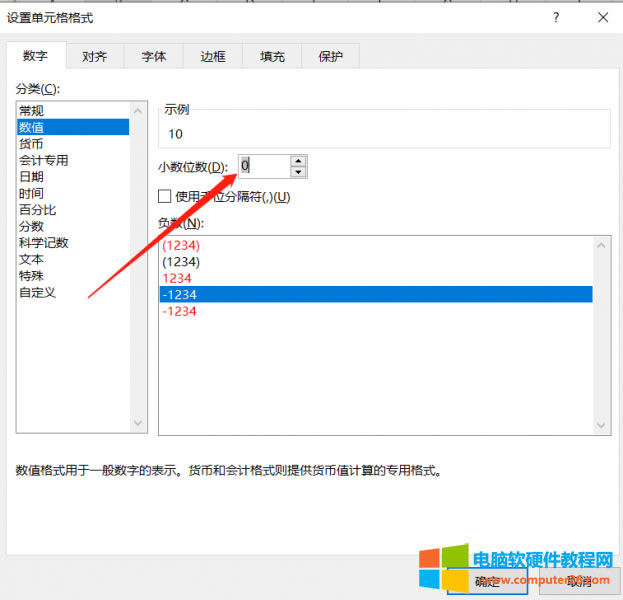Click the help question mark icon

coord(554,17)
